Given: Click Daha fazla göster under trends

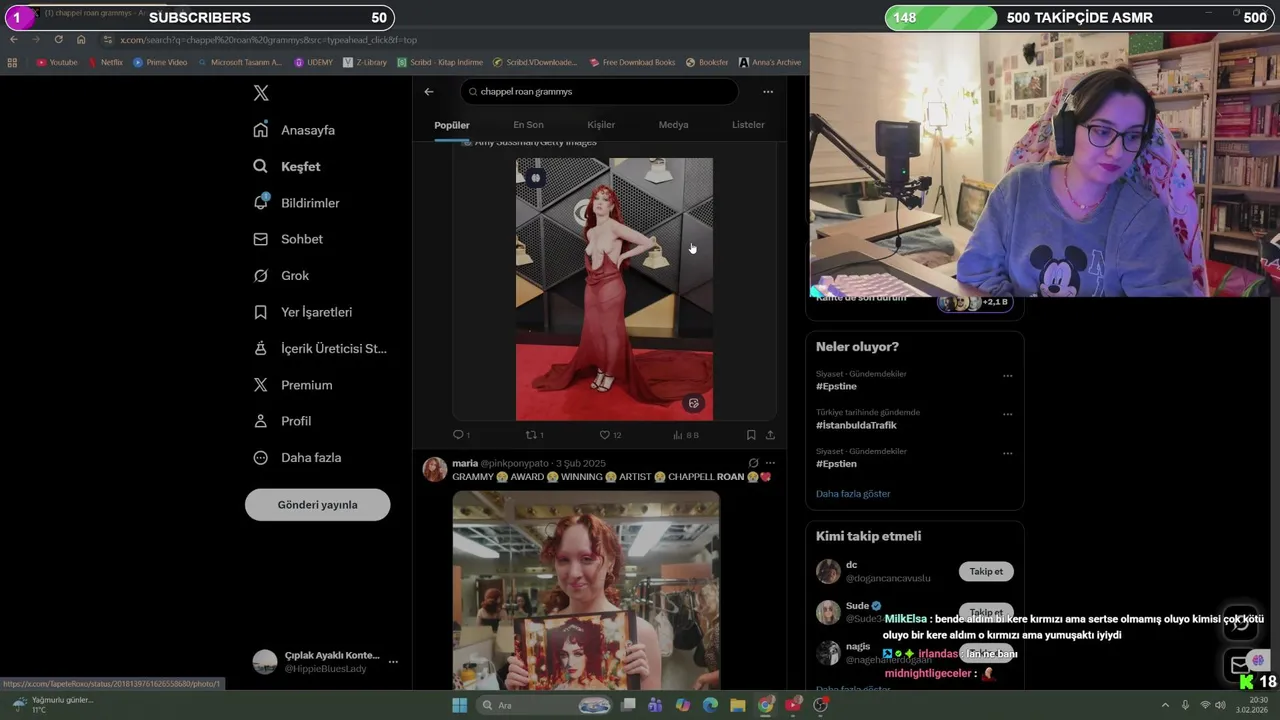Looking at the screenshot, I should coord(853,494).
